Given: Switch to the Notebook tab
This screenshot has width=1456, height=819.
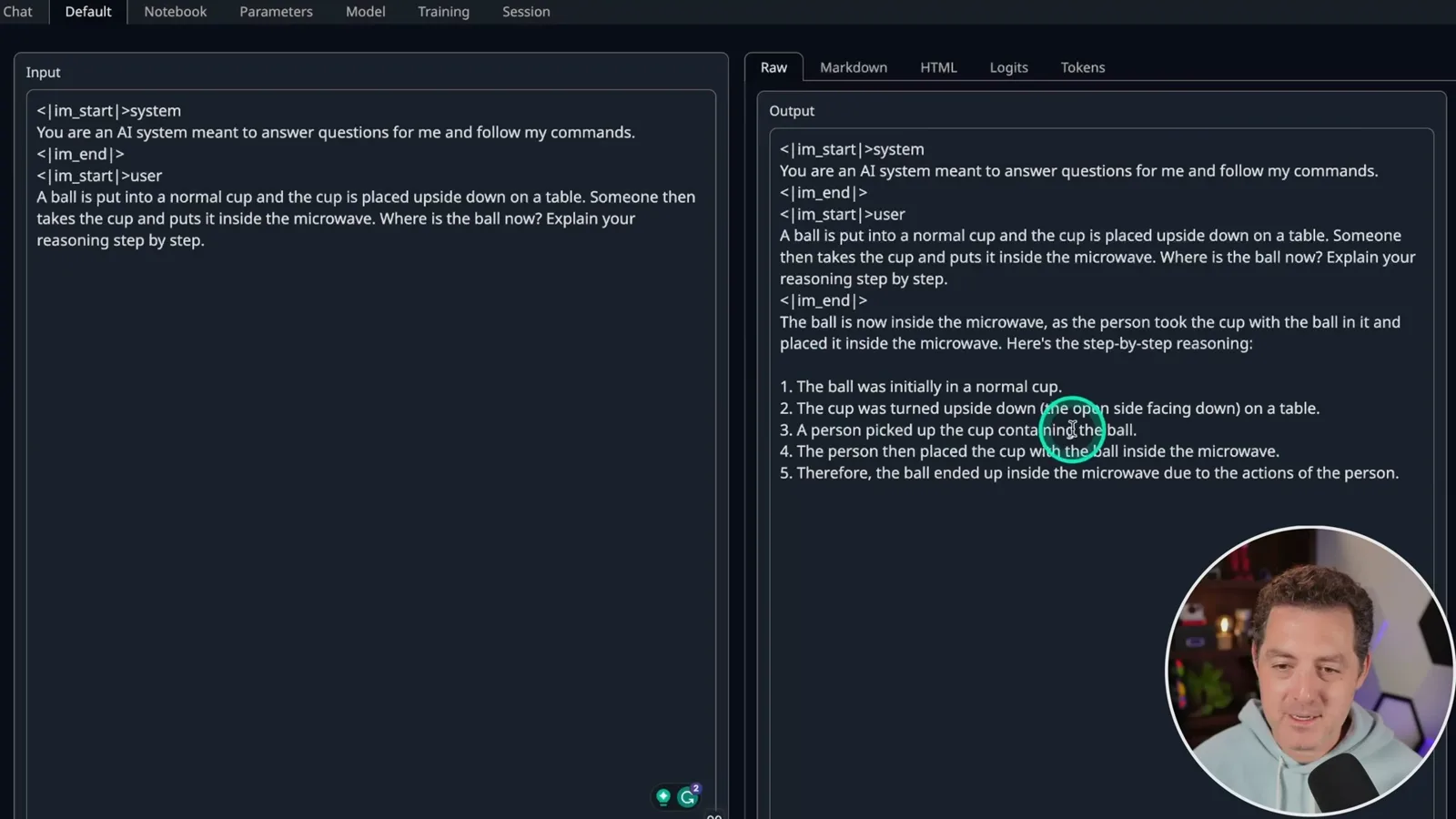Looking at the screenshot, I should click(x=176, y=12).
